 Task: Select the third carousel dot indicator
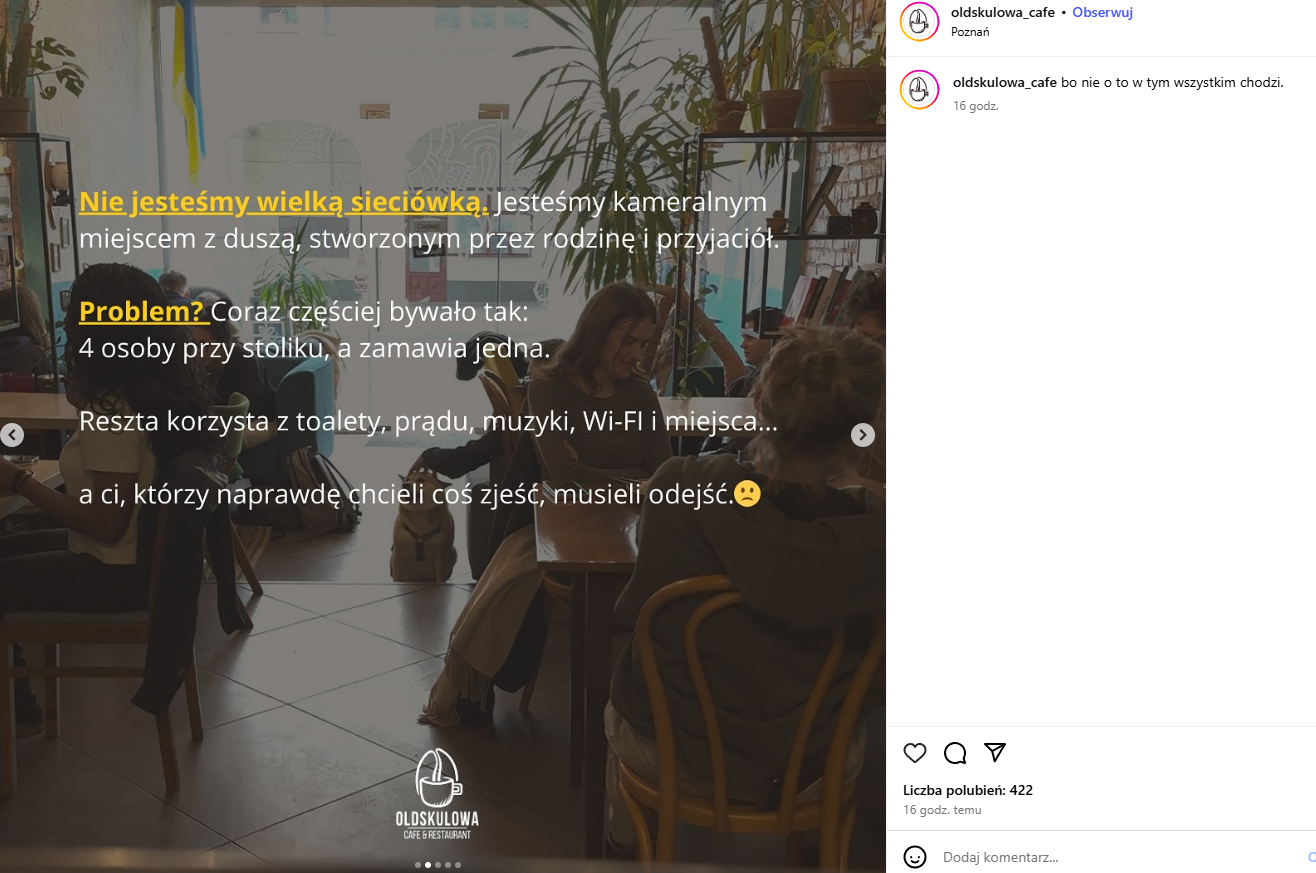[438, 865]
